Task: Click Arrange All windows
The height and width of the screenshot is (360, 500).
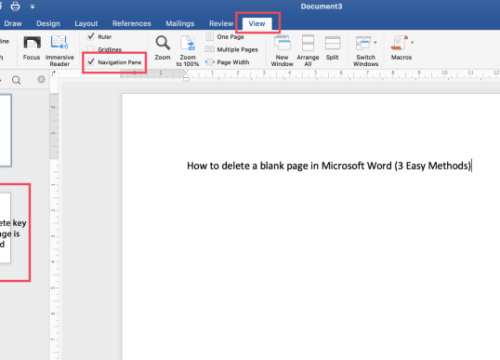Action: 308,51
